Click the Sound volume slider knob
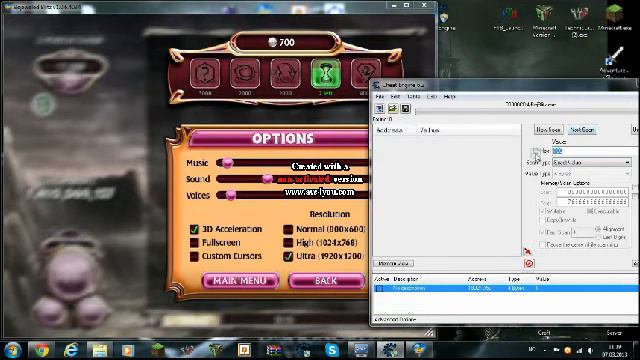The height and width of the screenshot is (360, 640). tap(267, 179)
